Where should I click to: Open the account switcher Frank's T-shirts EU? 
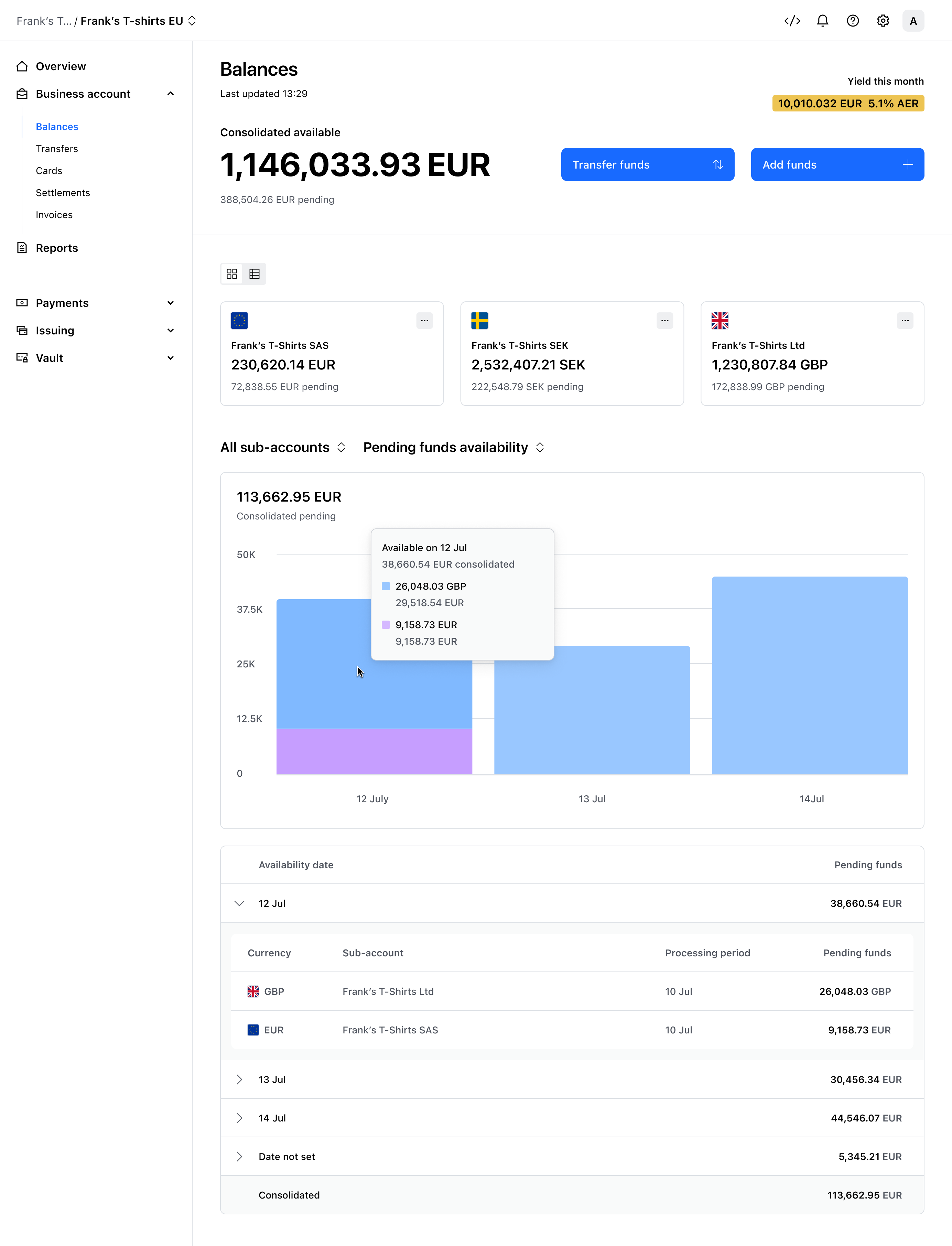pos(138,21)
